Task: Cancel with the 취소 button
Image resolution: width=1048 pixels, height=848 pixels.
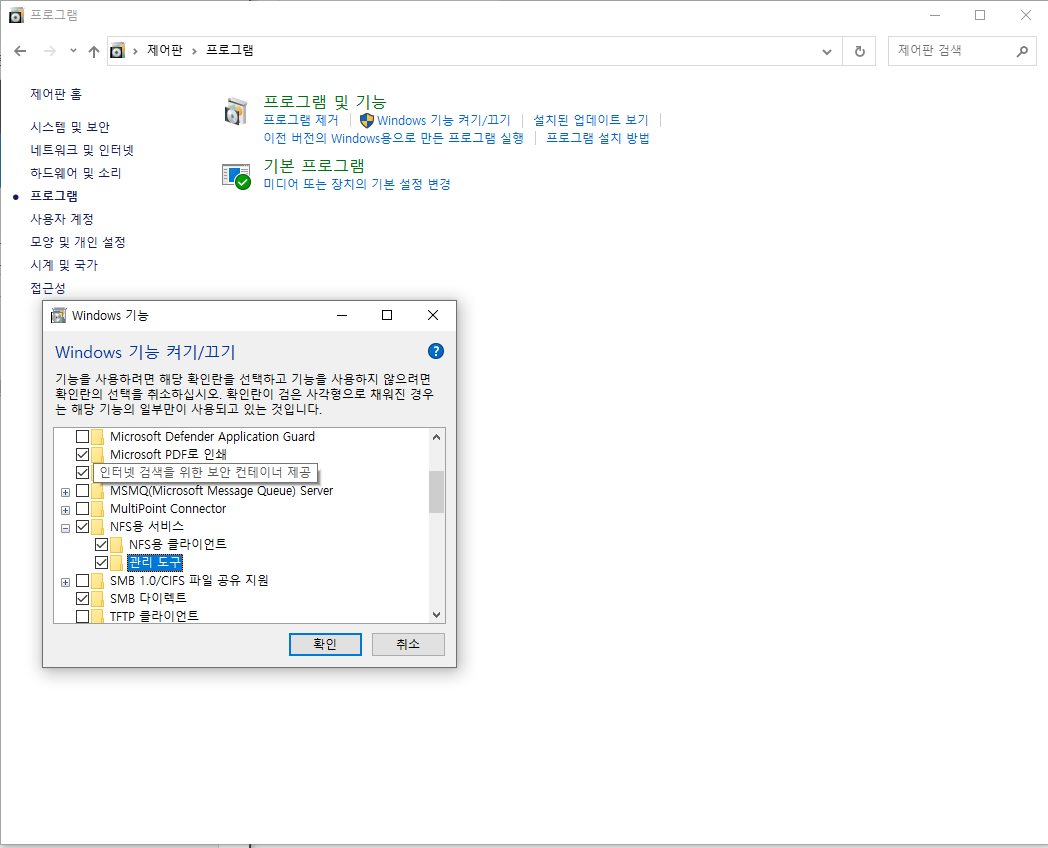Action: tap(408, 644)
